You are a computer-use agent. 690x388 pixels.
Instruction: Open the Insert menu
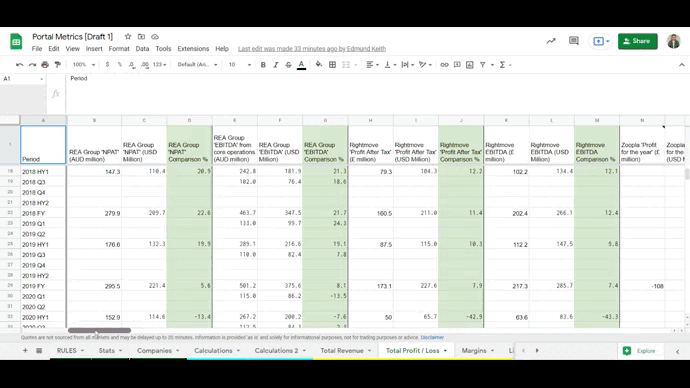point(94,49)
